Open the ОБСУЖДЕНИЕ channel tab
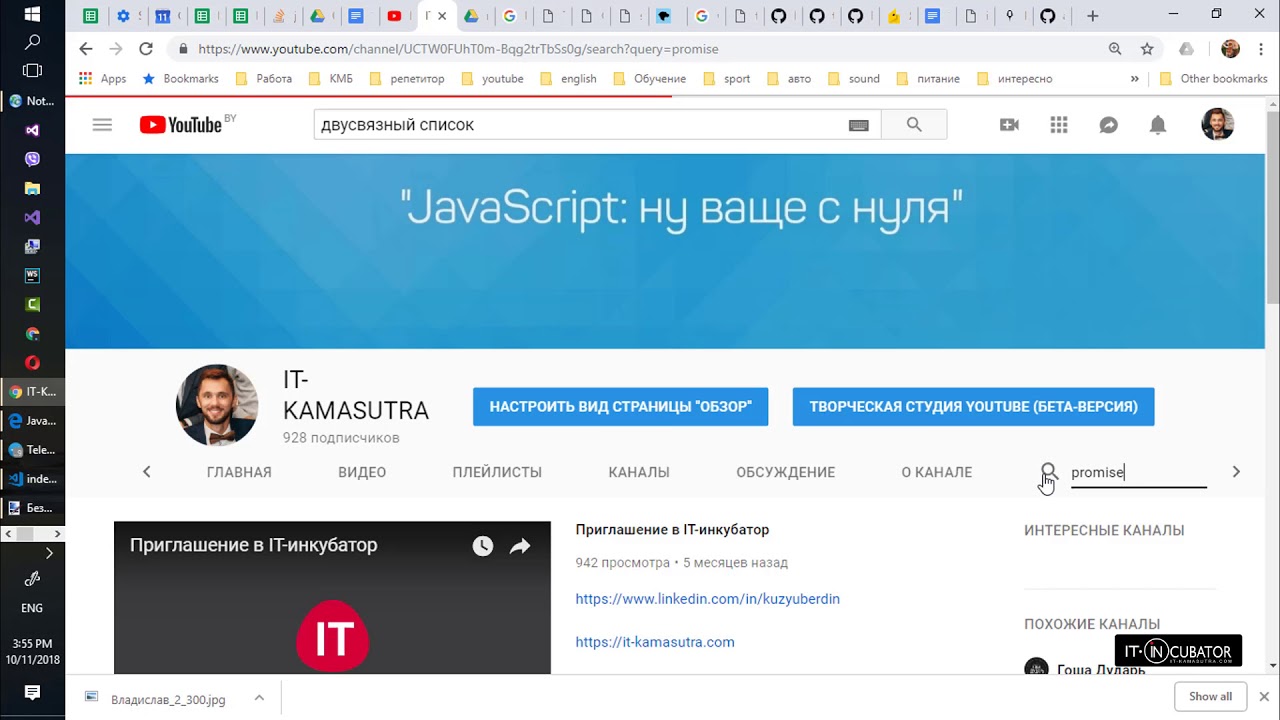1280x720 pixels. 785,472
